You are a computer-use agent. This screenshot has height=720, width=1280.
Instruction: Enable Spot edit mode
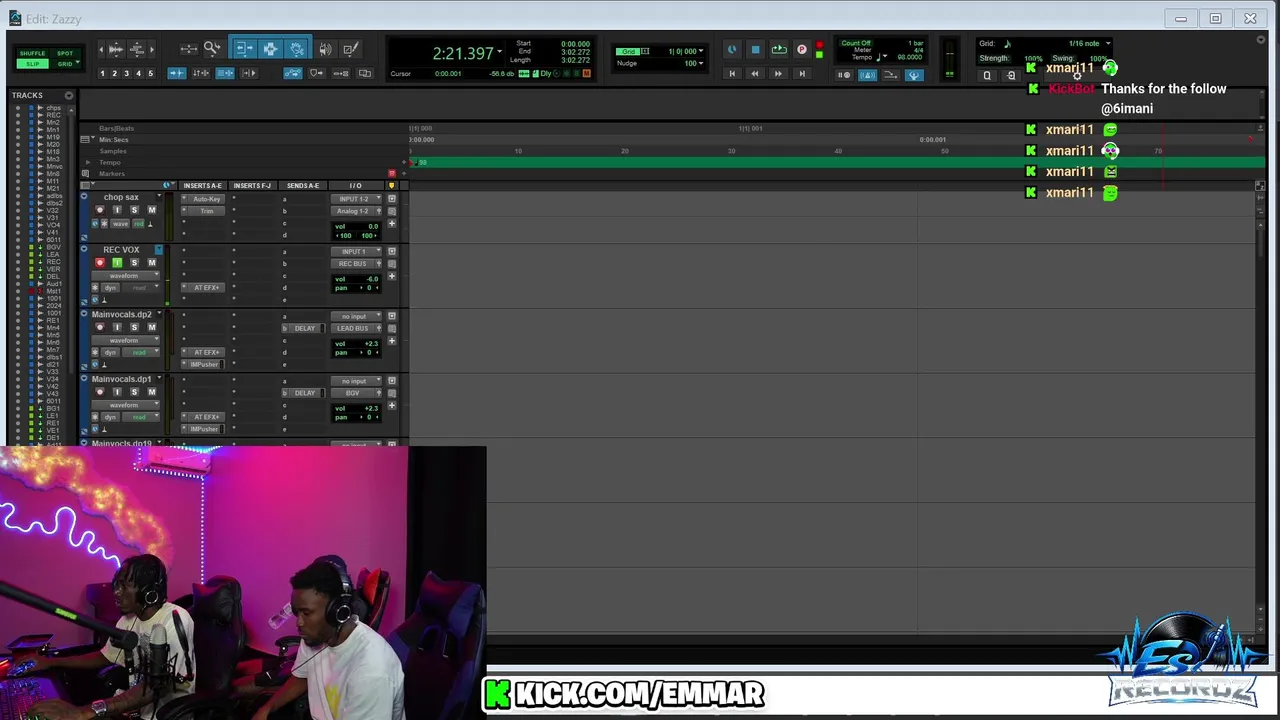(65, 53)
